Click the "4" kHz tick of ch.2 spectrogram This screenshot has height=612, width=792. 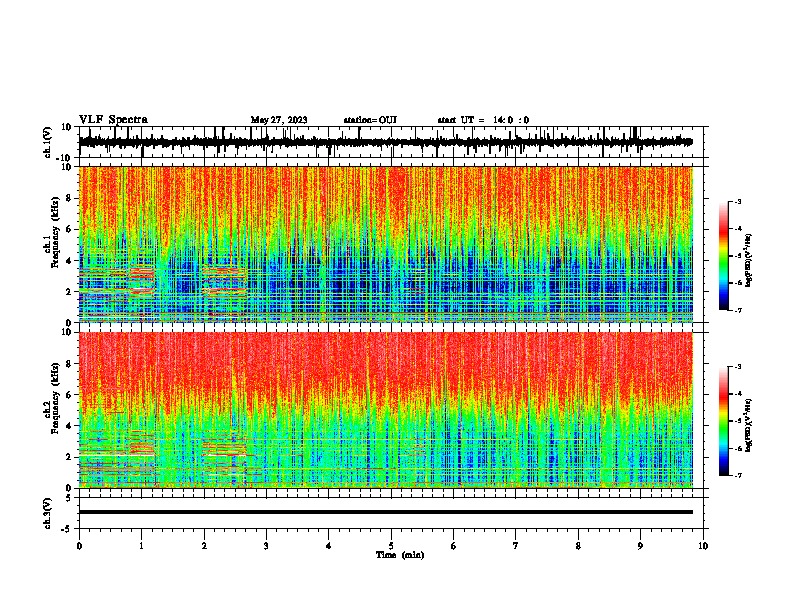pos(70,426)
